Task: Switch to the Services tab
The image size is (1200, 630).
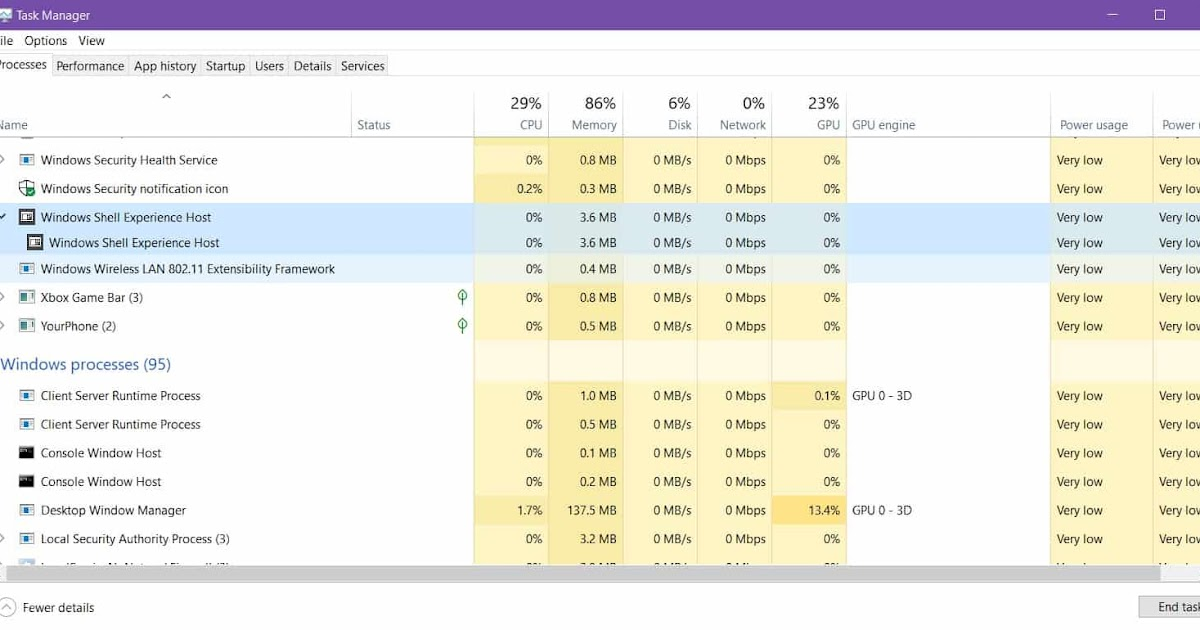Action: coord(363,66)
